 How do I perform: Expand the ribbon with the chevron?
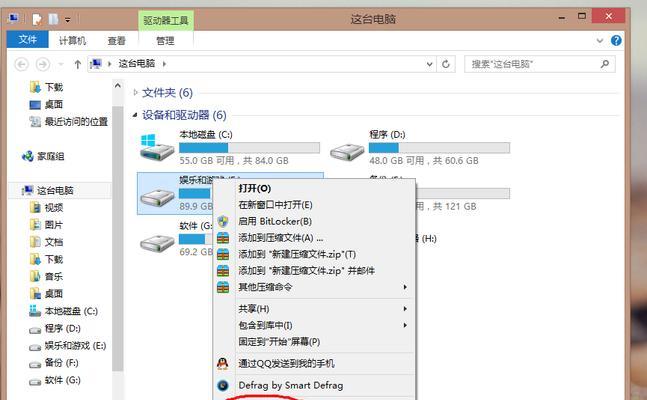600,40
